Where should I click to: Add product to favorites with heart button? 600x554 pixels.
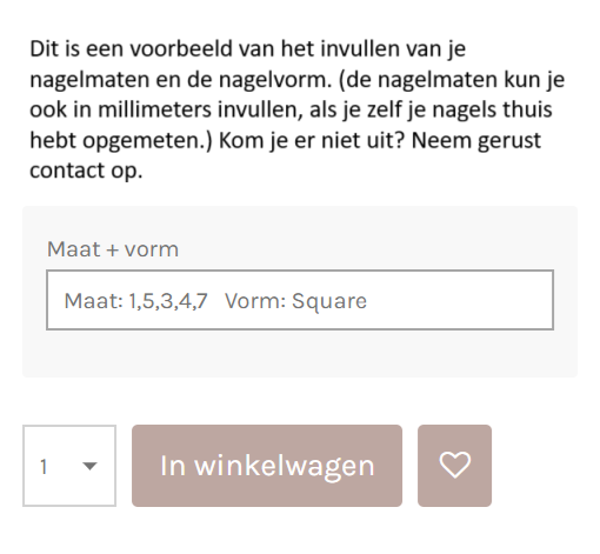click(455, 465)
